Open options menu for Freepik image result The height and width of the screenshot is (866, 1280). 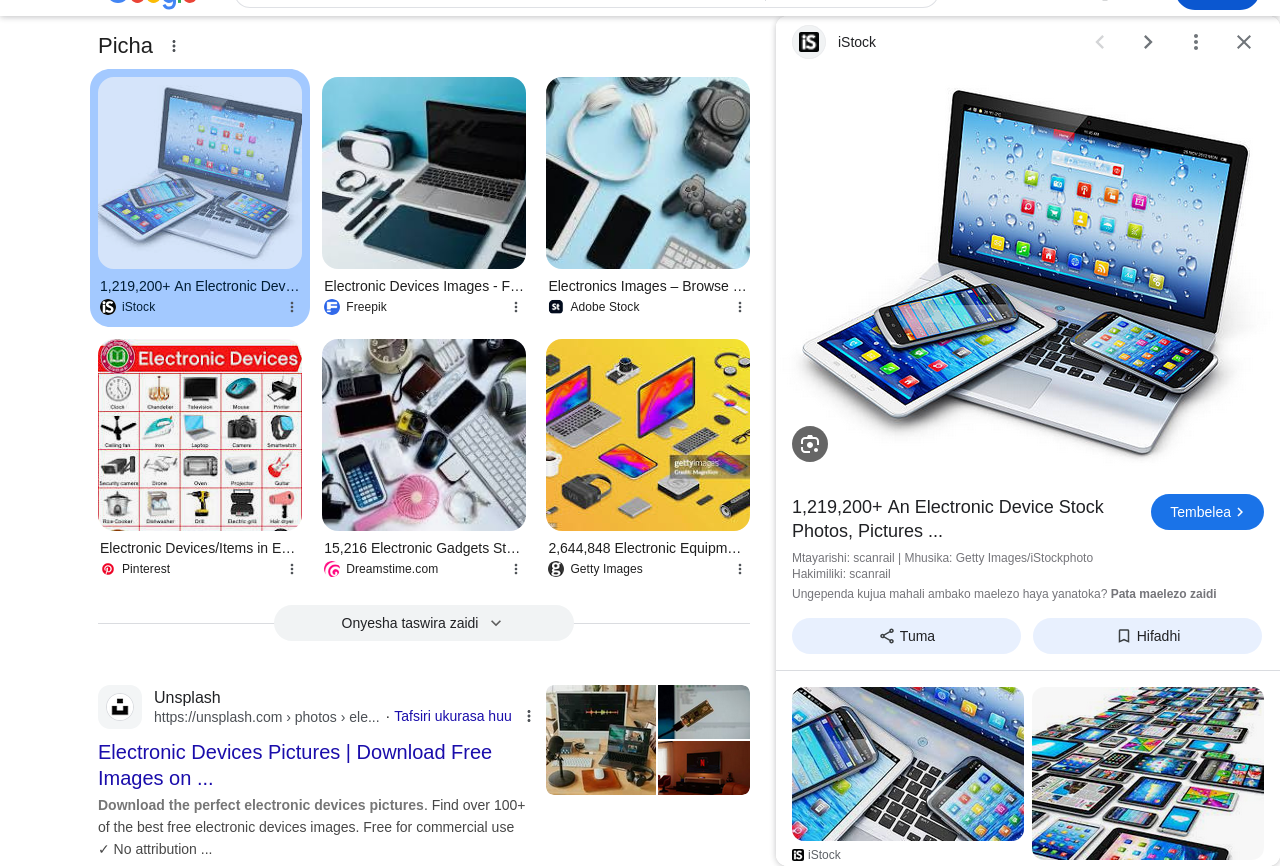(x=516, y=307)
